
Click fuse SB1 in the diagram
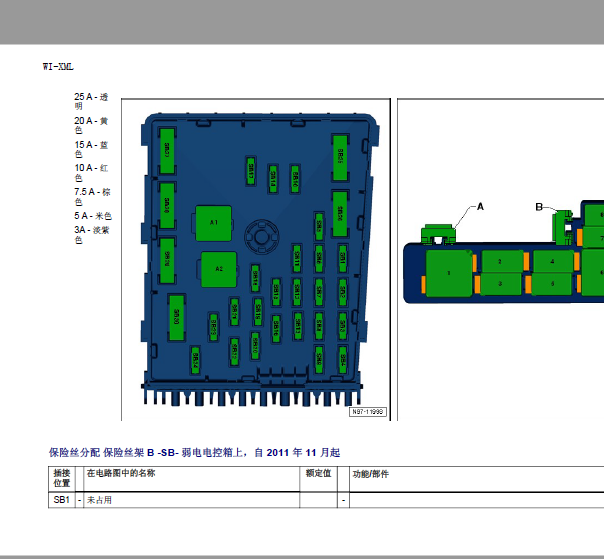(342, 258)
